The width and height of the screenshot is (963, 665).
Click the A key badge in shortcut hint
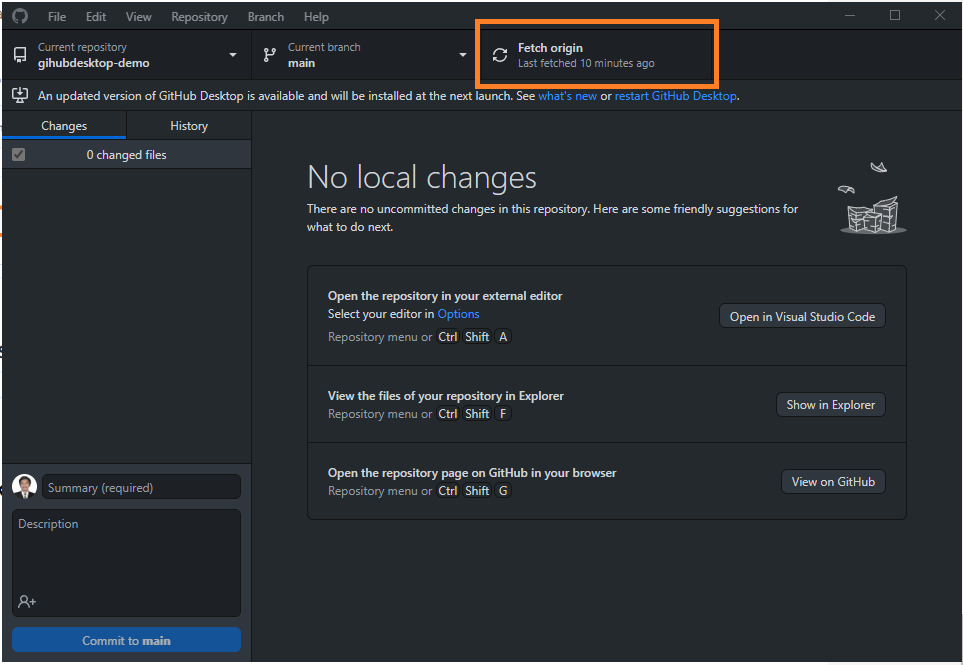click(503, 337)
